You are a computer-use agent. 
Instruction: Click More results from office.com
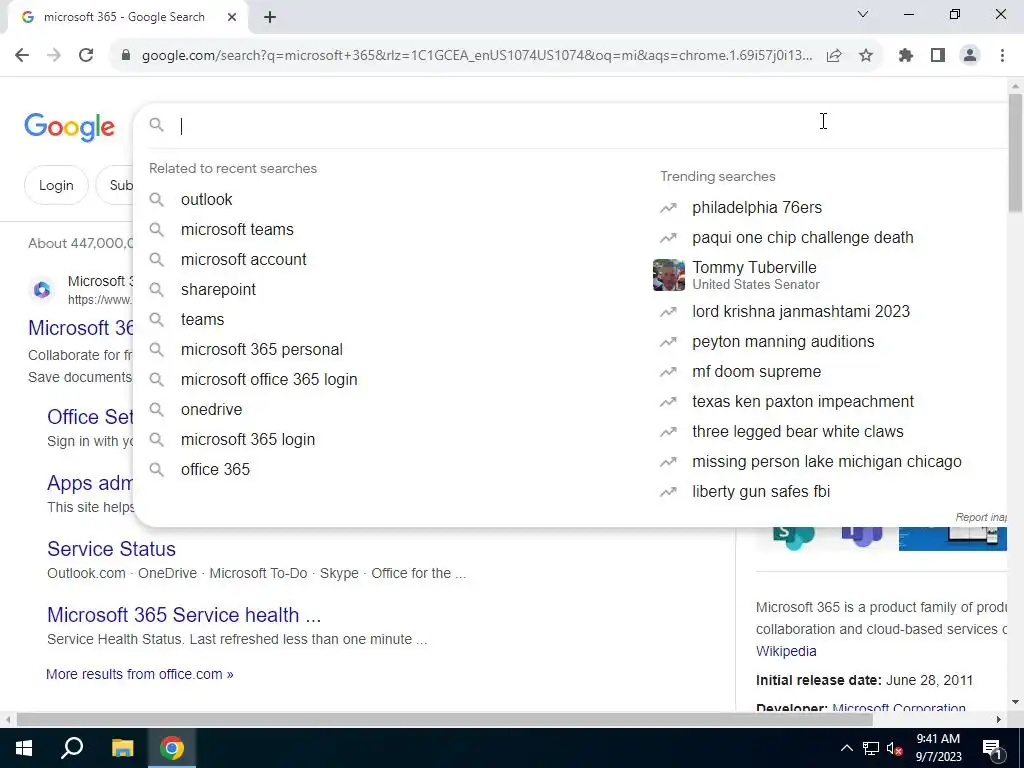140,674
